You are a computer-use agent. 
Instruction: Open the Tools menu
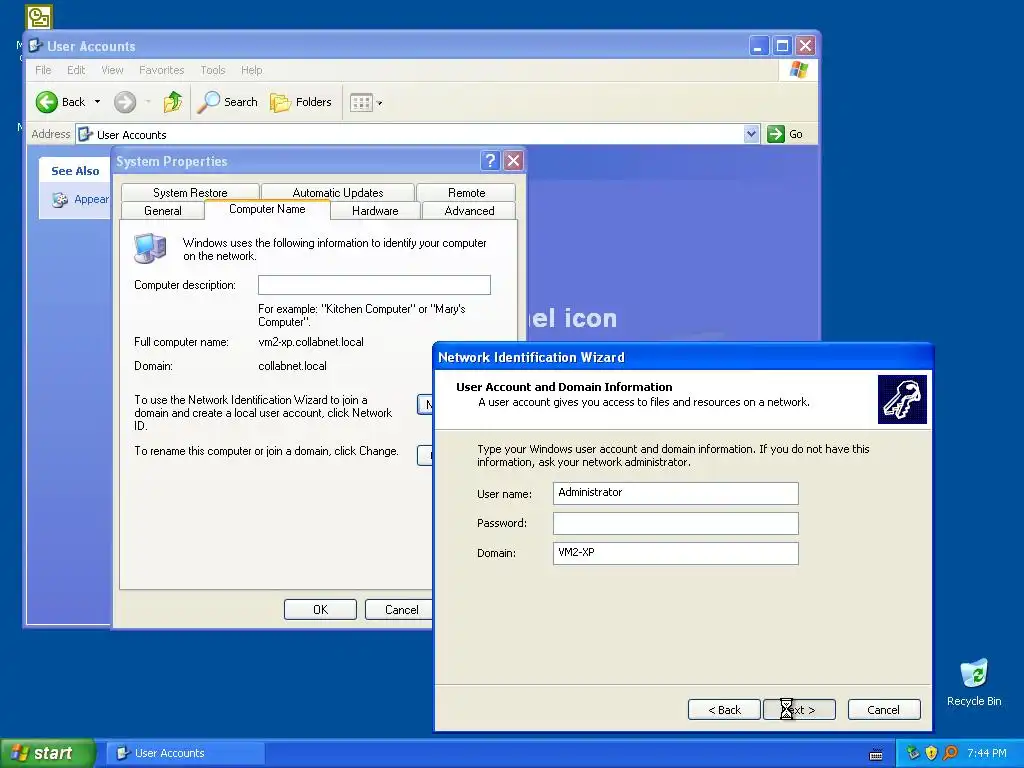pos(212,70)
